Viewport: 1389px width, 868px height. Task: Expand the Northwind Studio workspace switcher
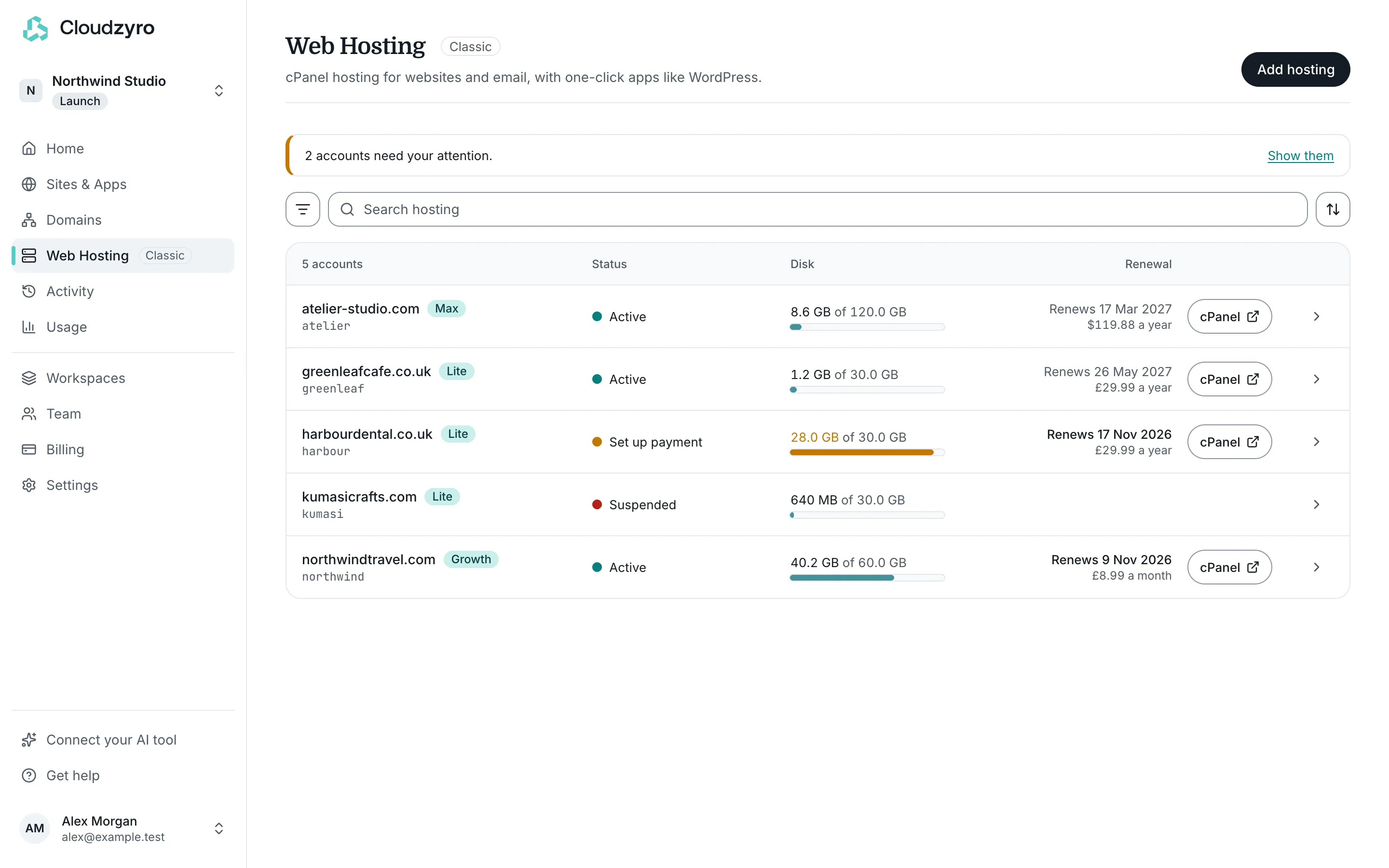click(218, 91)
